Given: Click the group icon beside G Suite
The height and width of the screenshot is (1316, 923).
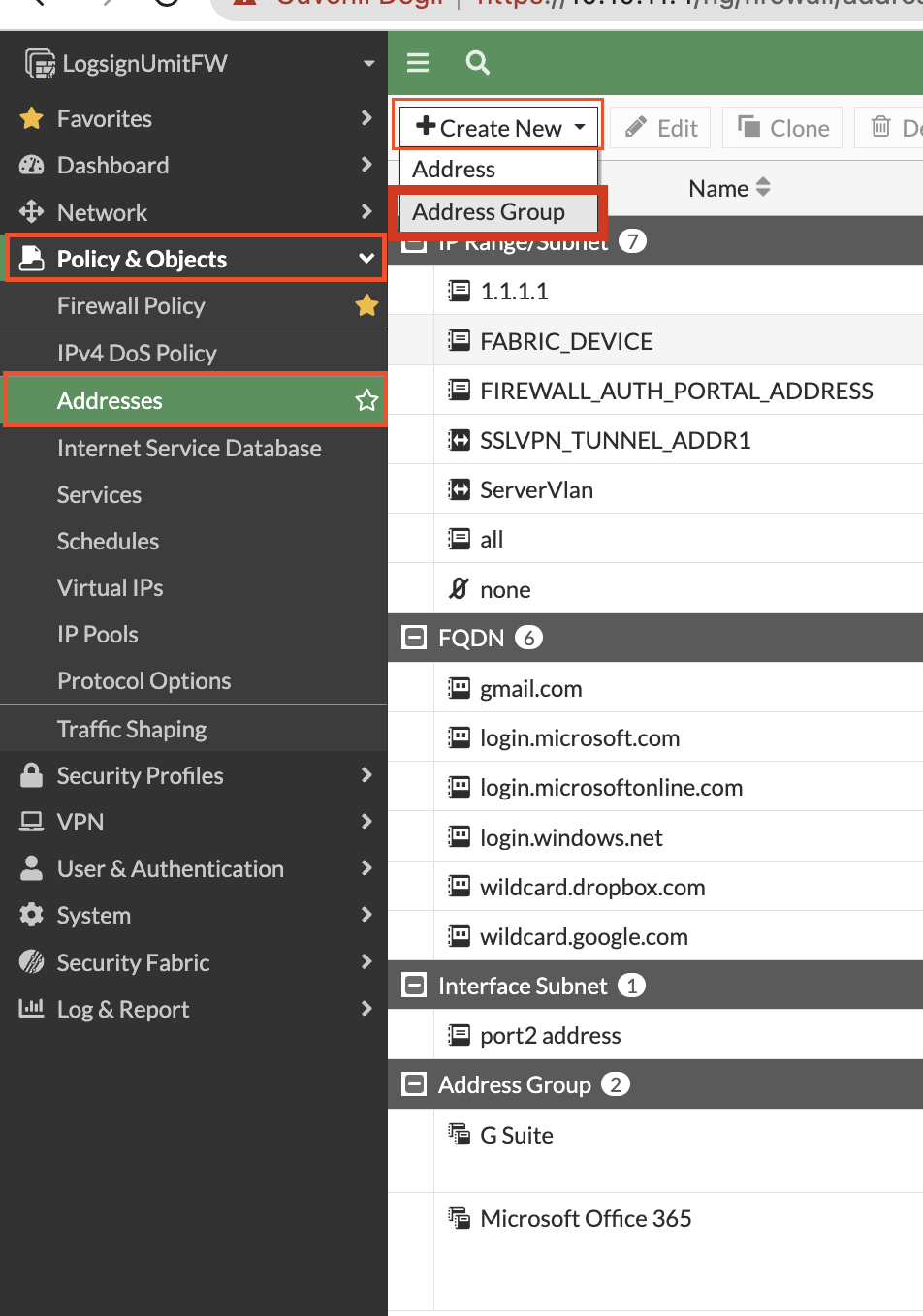Looking at the screenshot, I should pos(459,1133).
